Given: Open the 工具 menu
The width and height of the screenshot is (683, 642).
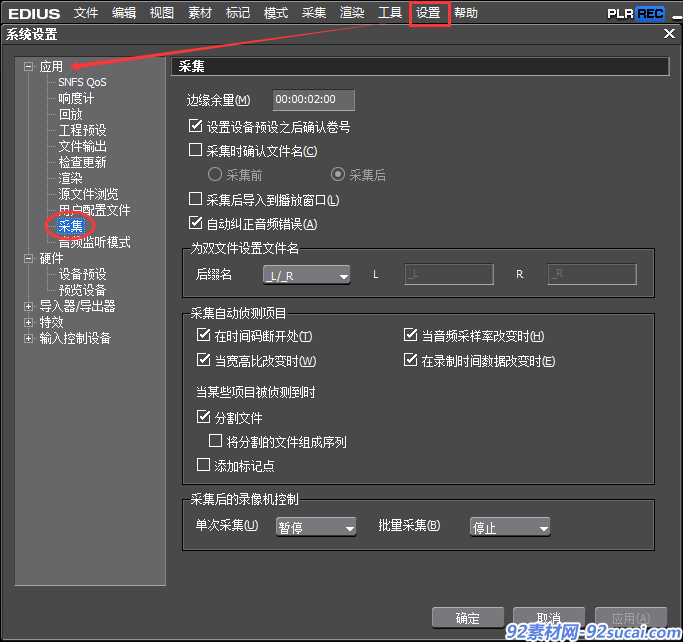Looking at the screenshot, I should (x=390, y=13).
